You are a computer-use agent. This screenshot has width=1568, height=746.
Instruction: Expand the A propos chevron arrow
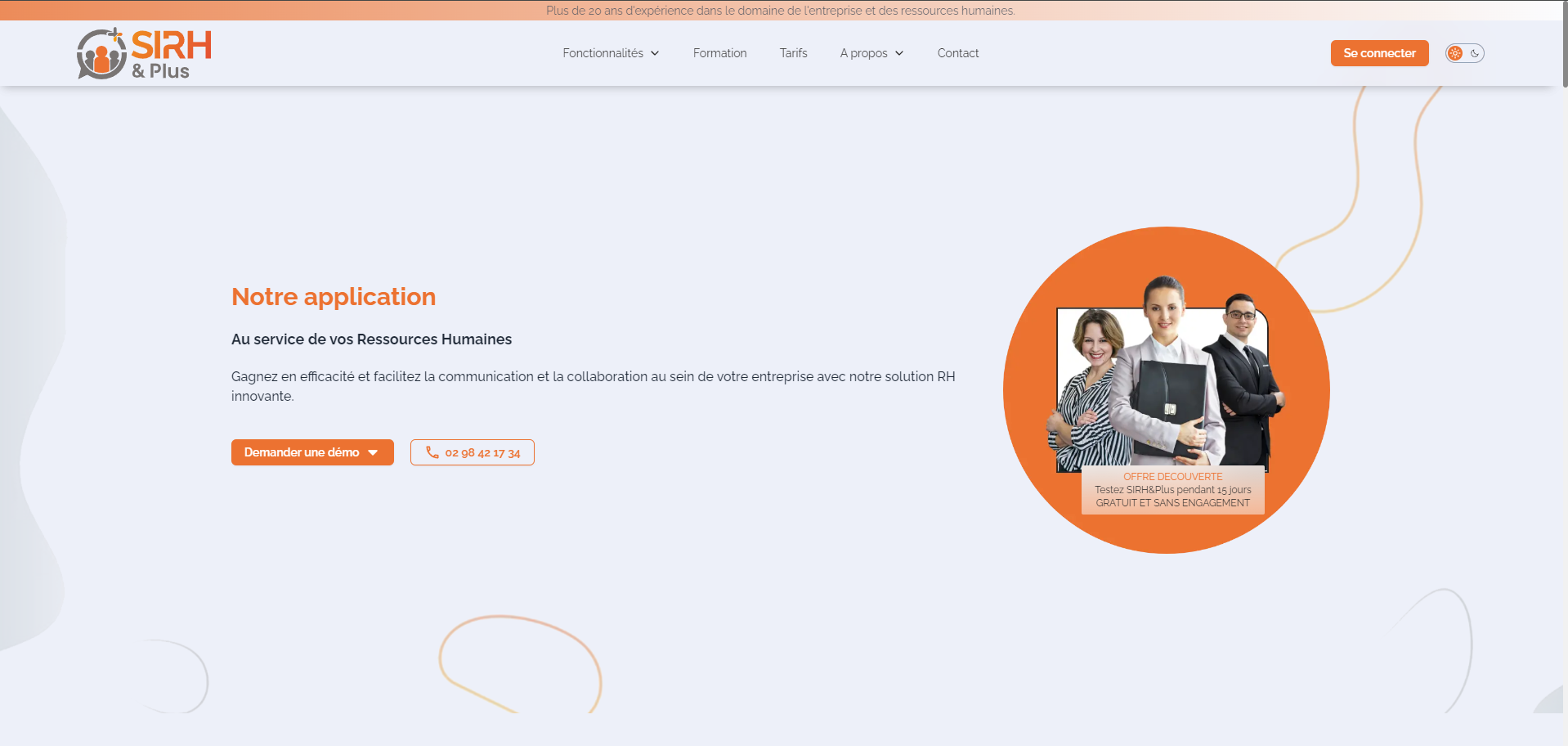click(x=899, y=53)
